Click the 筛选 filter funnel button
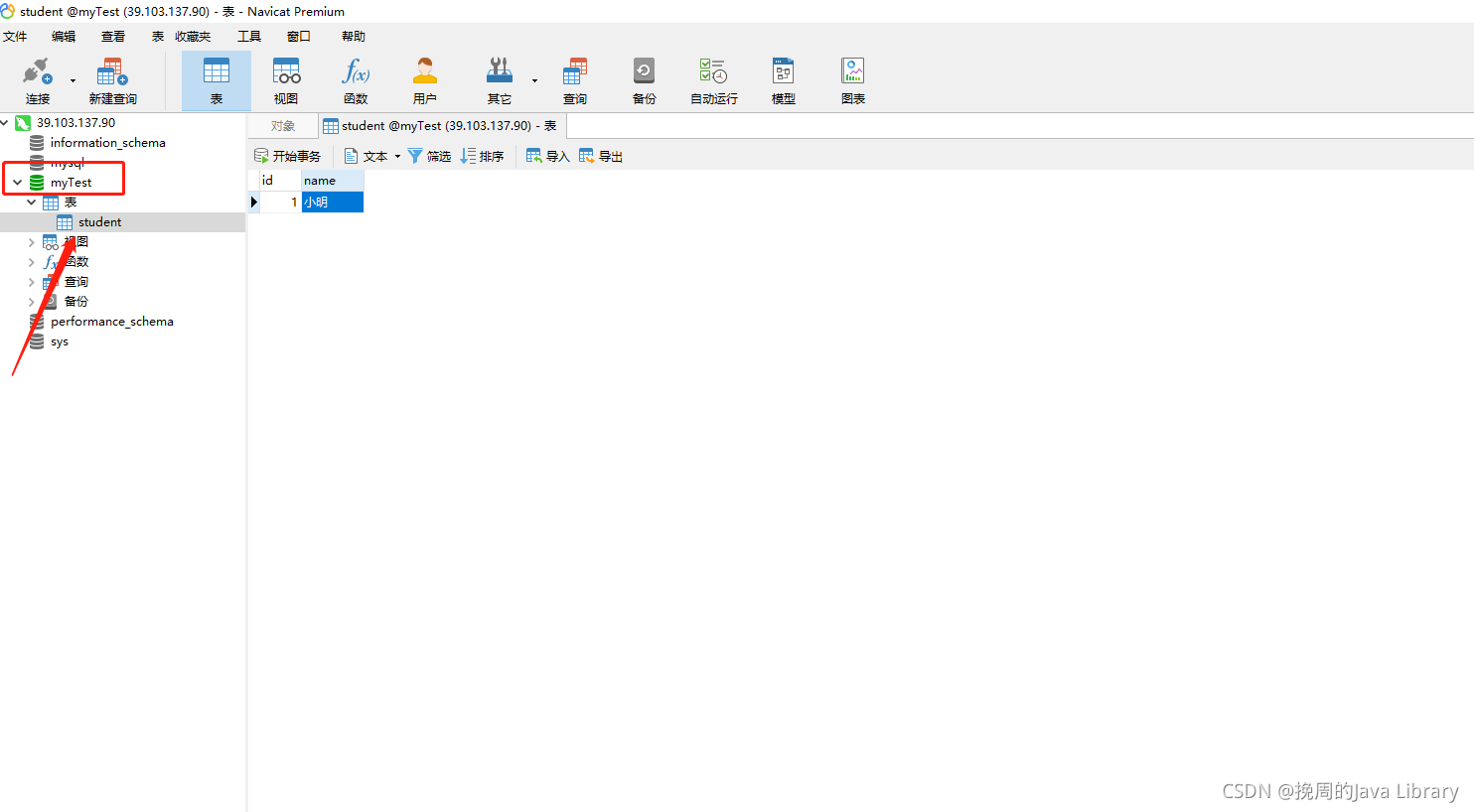Screen dimensions: 1474x812 (x=429, y=156)
